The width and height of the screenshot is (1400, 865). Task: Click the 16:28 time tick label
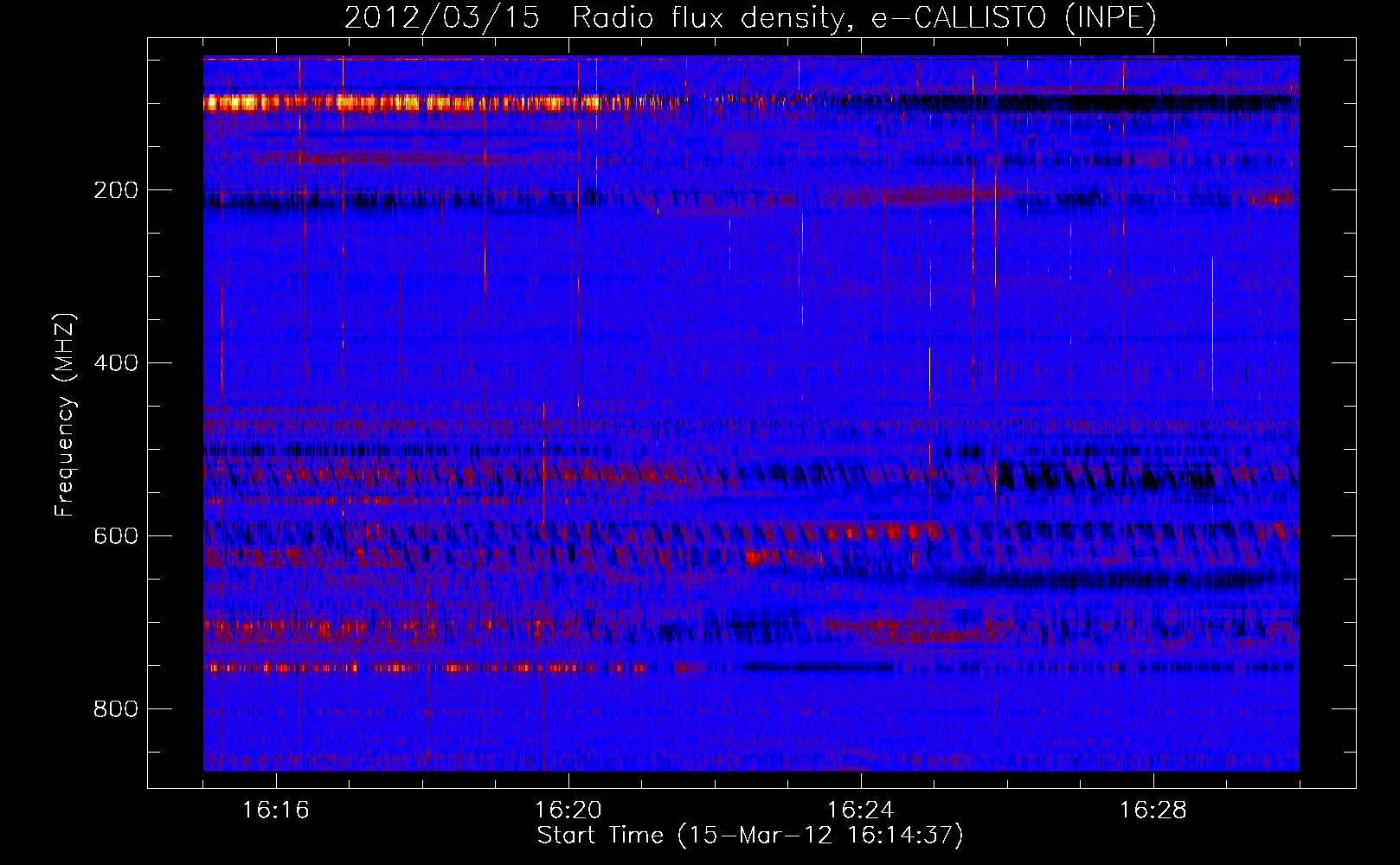(x=1153, y=811)
